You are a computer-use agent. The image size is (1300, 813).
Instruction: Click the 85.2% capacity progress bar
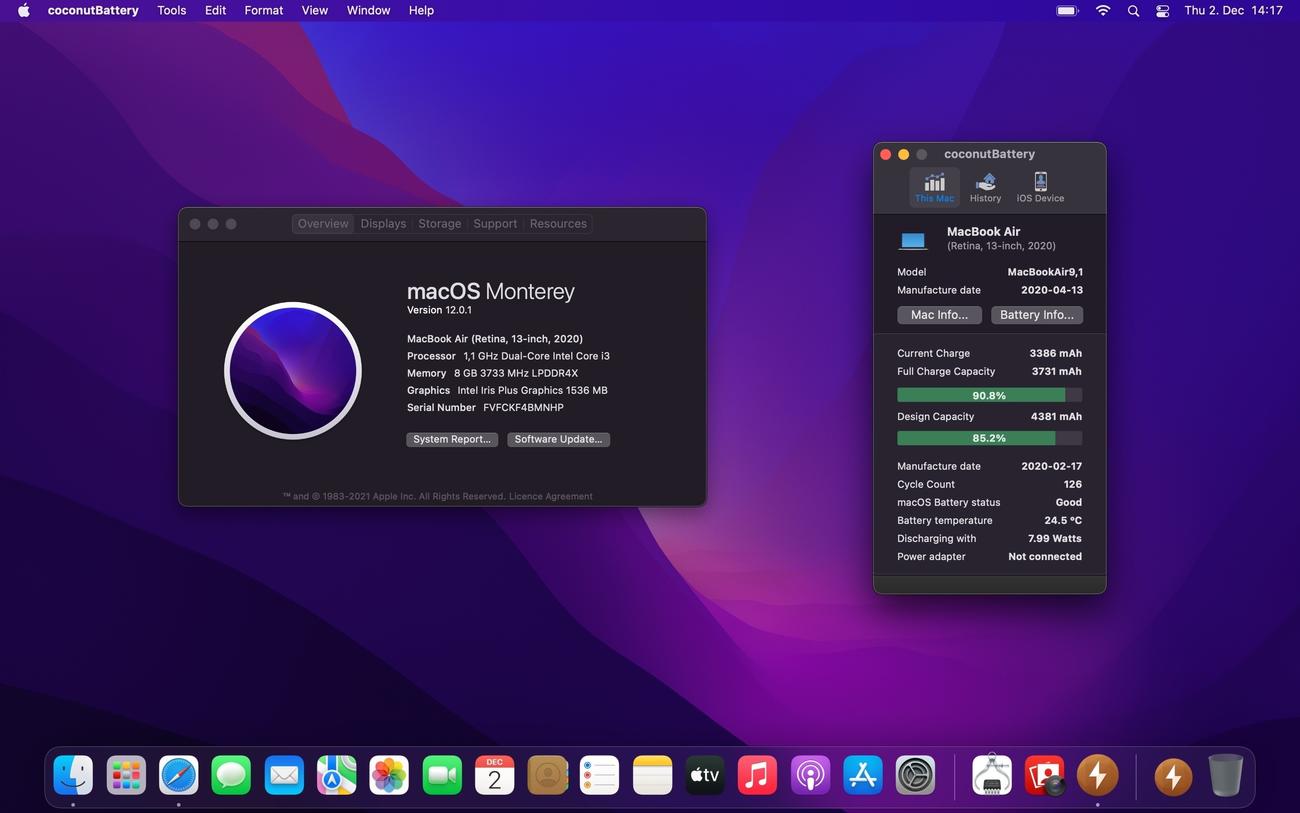point(989,438)
